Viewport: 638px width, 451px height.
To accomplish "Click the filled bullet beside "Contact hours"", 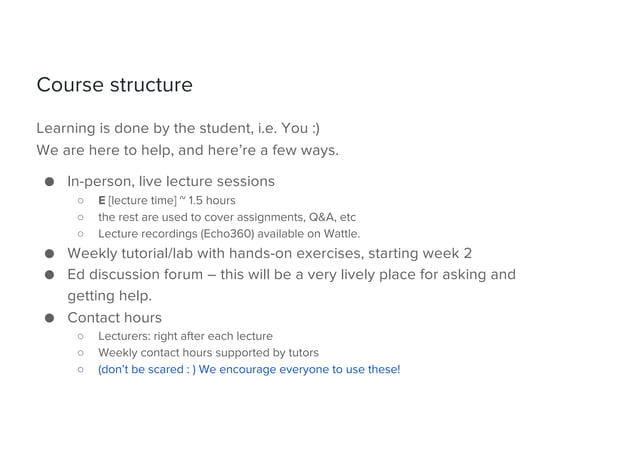I will tap(48, 319).
